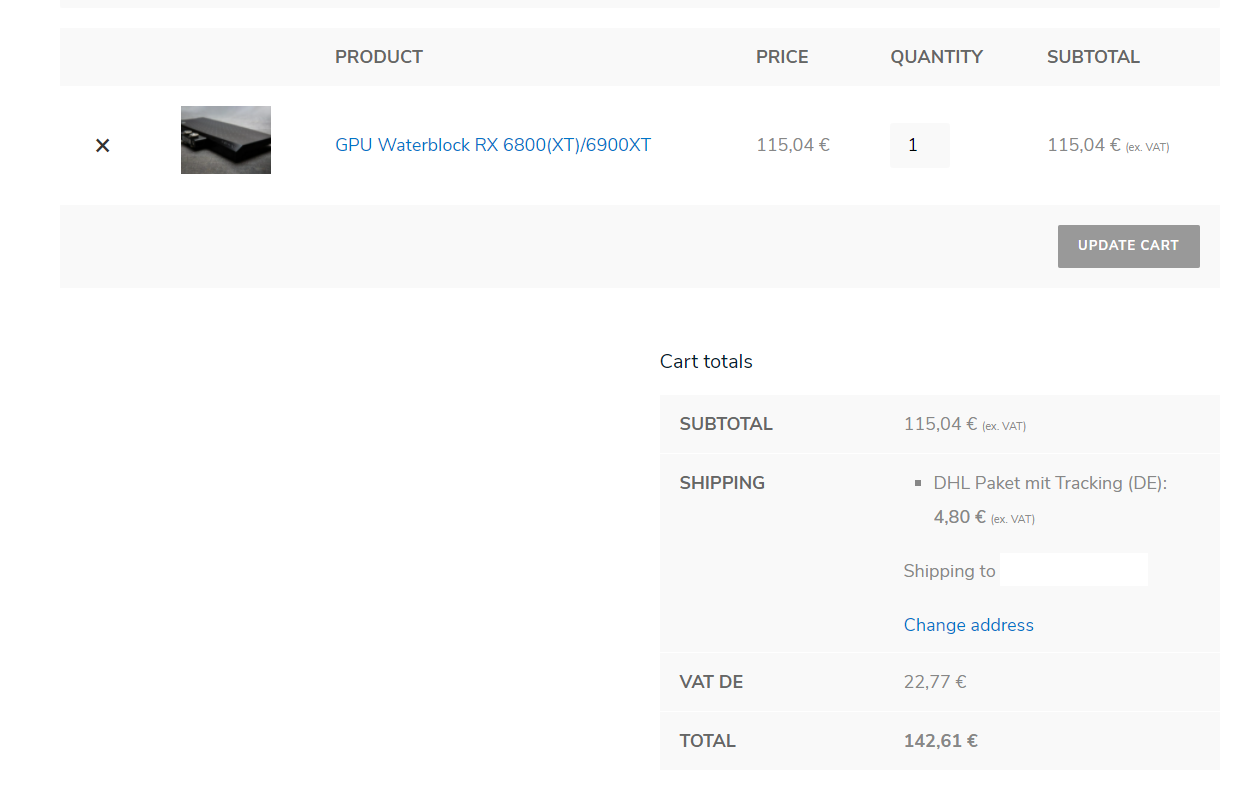The image size is (1255, 793).
Task: Click the item subtotal in the product row
Action: click(x=1083, y=145)
